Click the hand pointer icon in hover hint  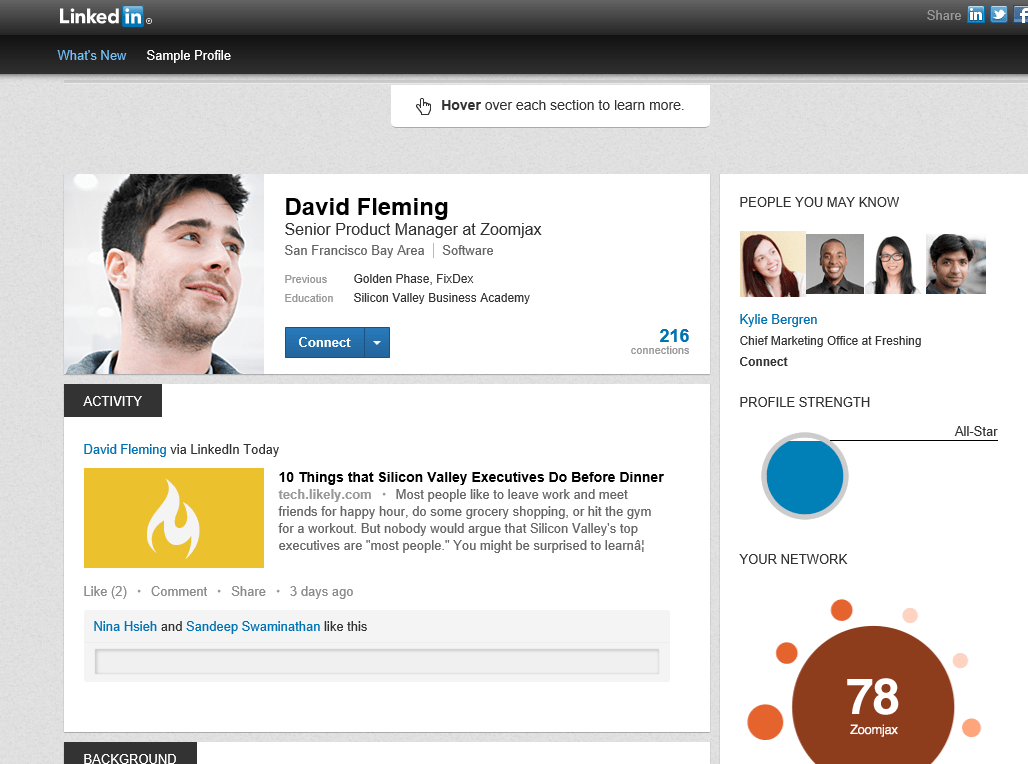click(x=424, y=106)
